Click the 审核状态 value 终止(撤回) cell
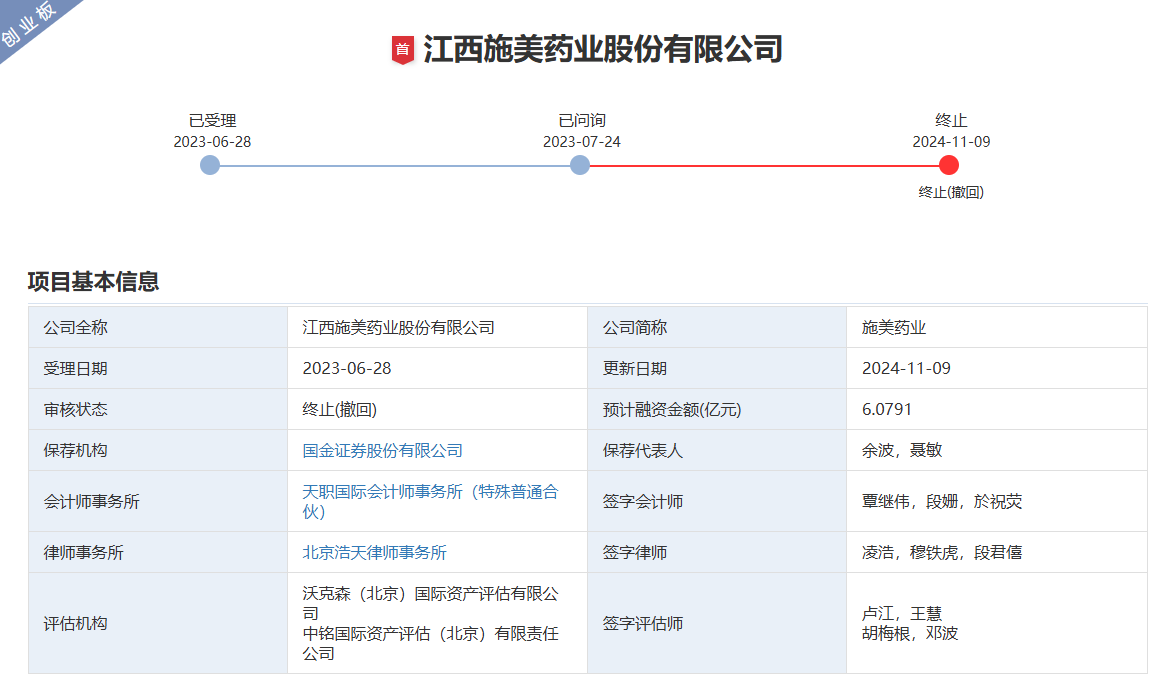The width and height of the screenshot is (1150, 677). pos(339,410)
